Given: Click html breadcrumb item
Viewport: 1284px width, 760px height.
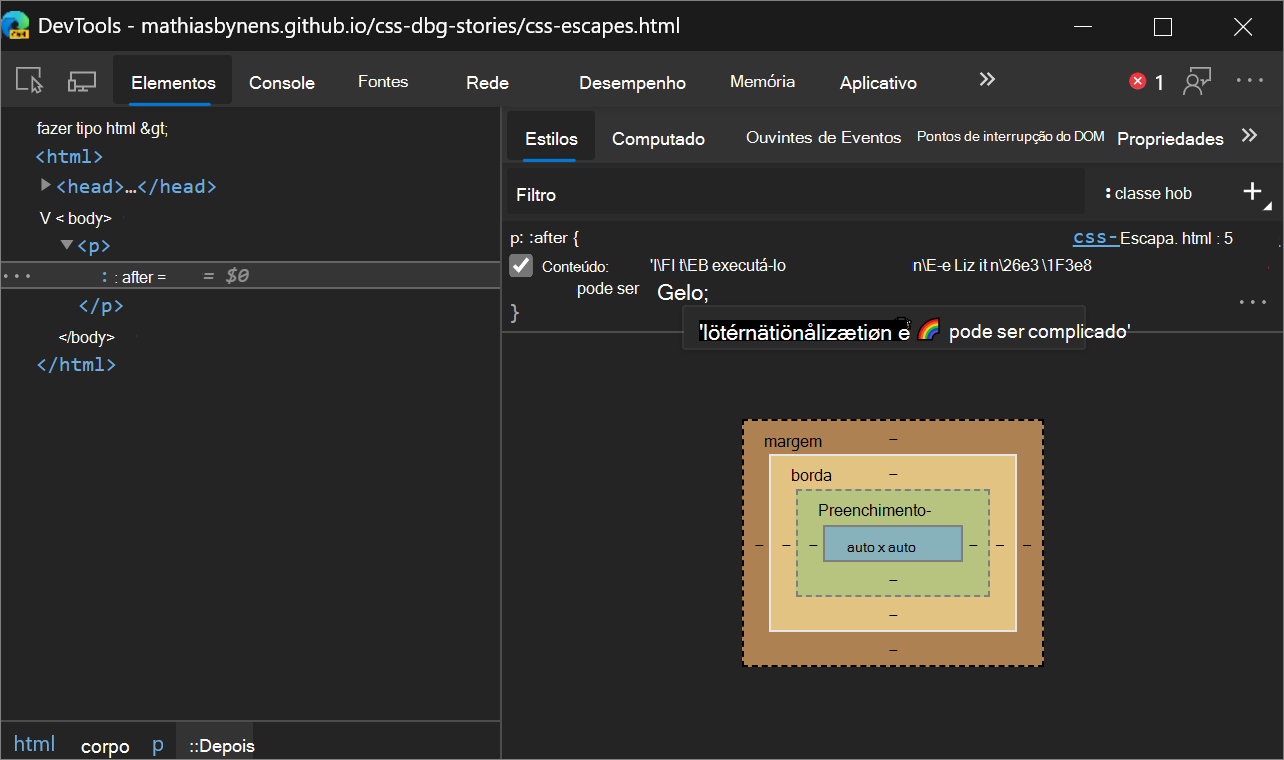Looking at the screenshot, I should 35,744.
